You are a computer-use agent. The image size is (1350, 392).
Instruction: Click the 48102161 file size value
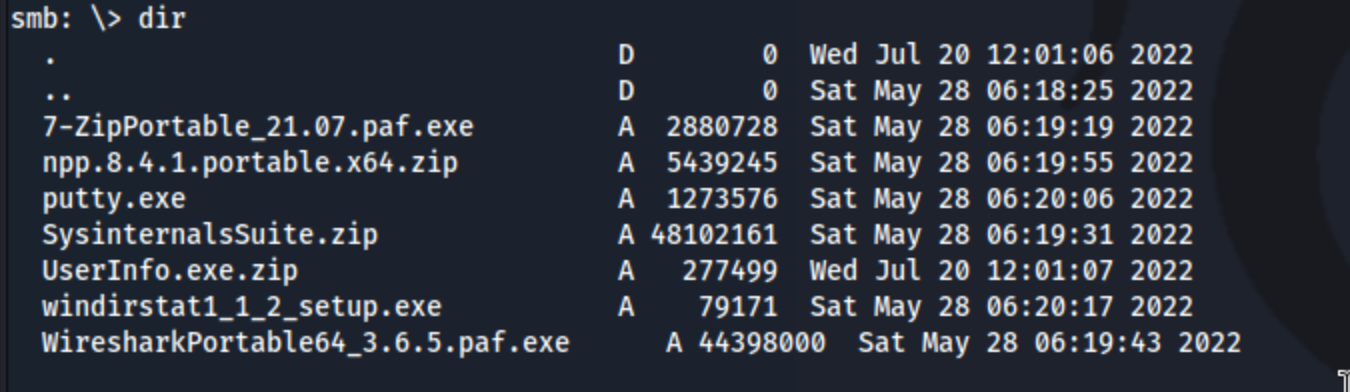click(714, 235)
